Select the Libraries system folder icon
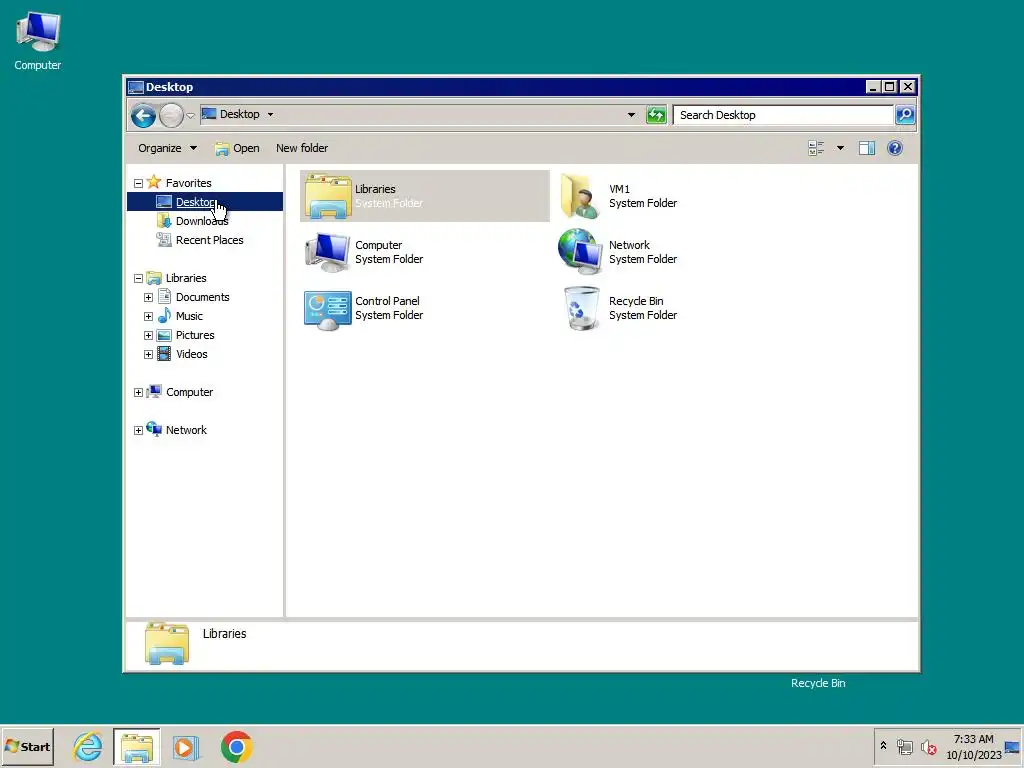The height and width of the screenshot is (768, 1024). point(328,196)
